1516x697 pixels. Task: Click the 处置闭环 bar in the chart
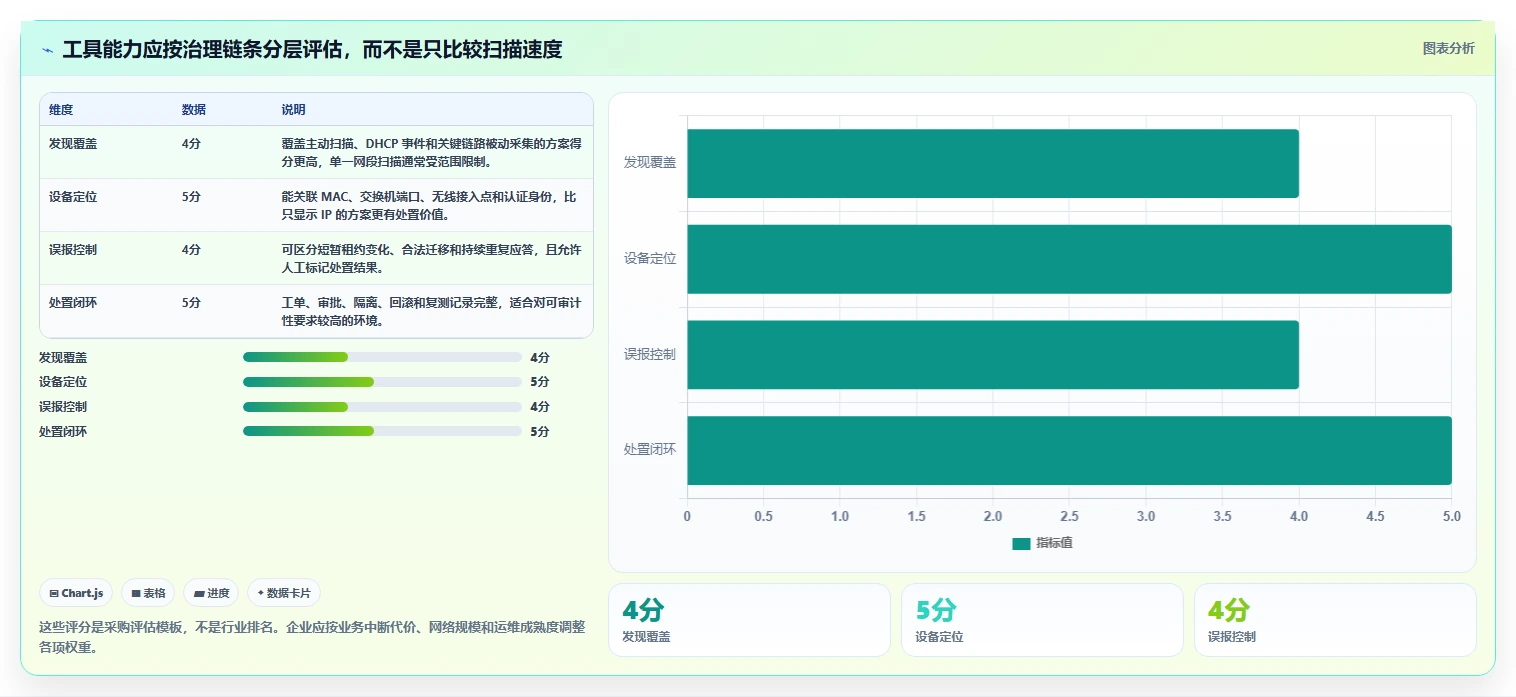coord(1069,450)
